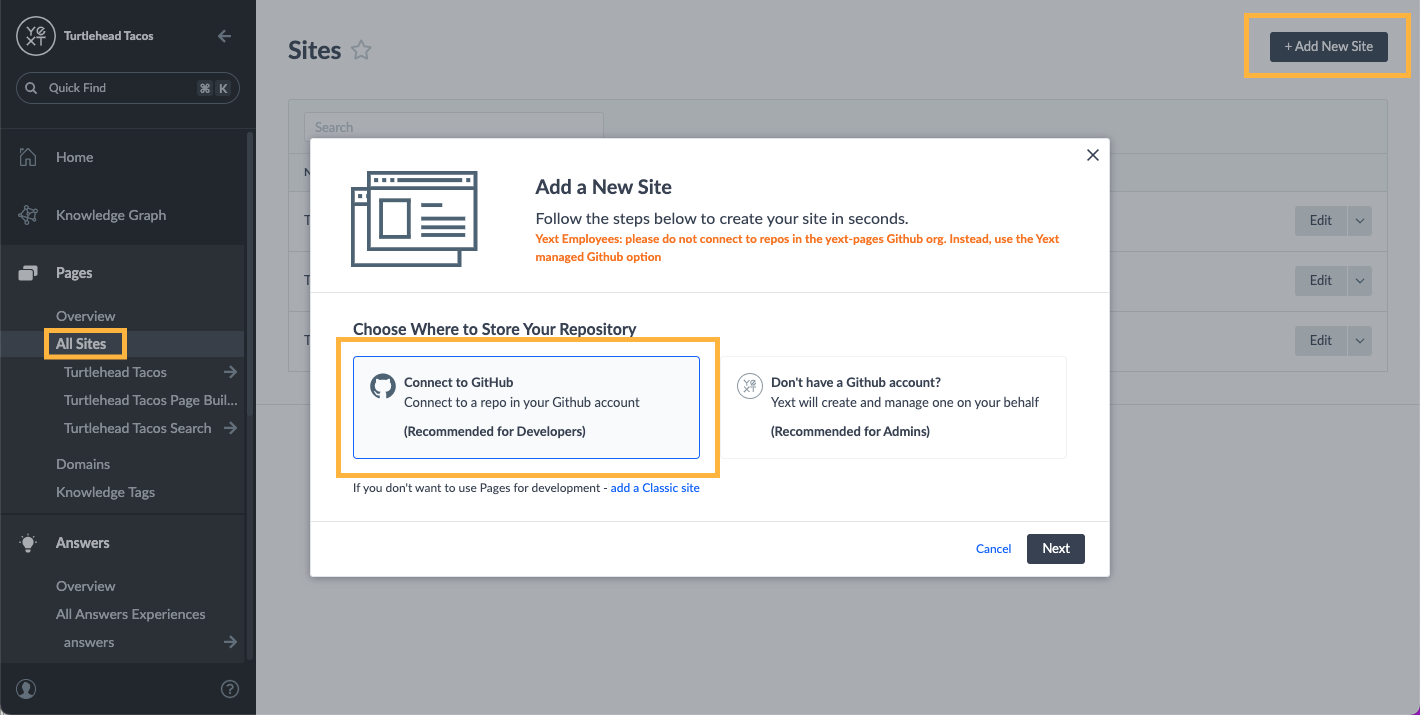
Task: Click the Search field in the sites table
Action: (x=454, y=127)
